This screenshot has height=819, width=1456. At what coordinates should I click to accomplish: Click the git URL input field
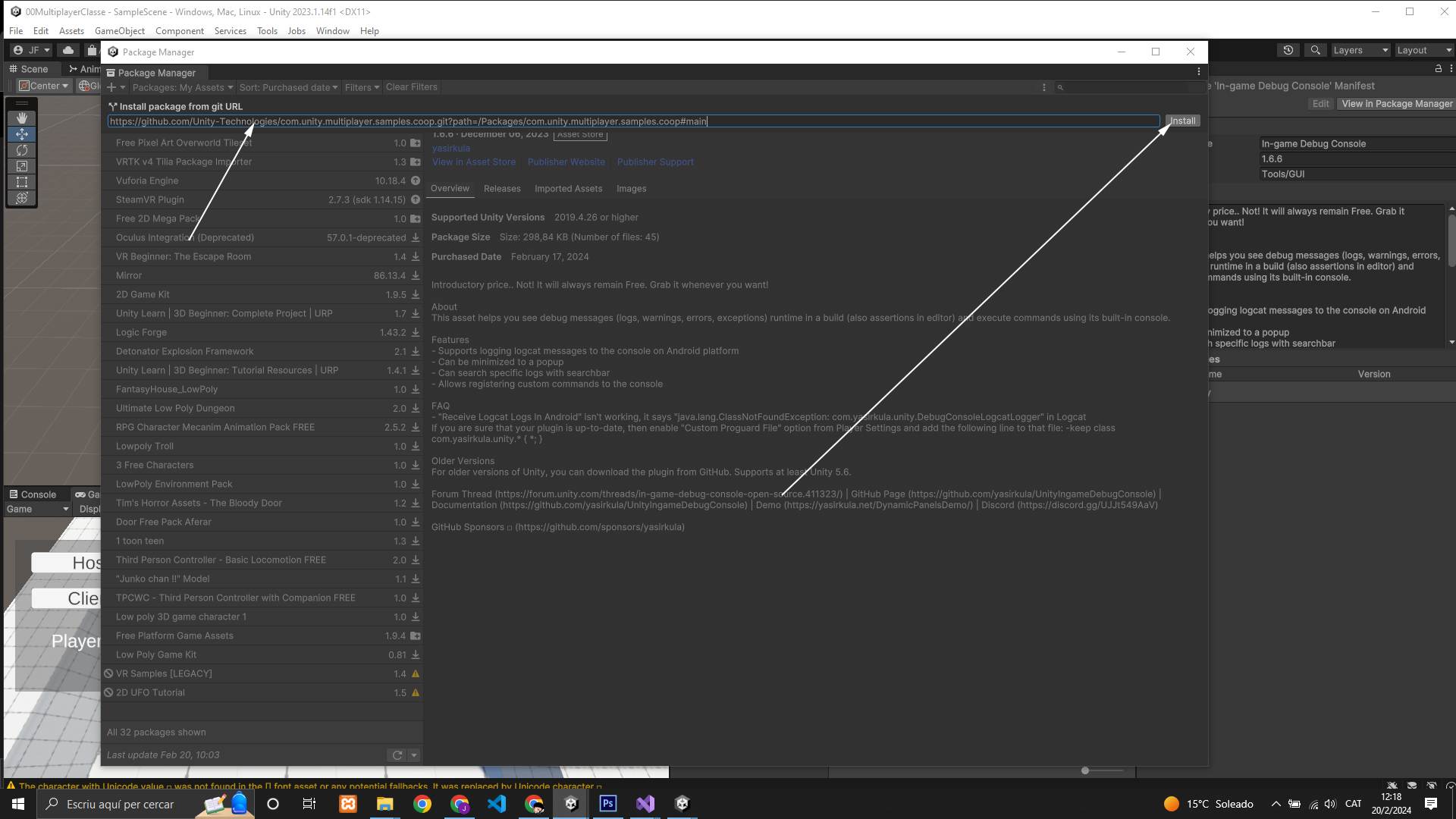click(633, 121)
